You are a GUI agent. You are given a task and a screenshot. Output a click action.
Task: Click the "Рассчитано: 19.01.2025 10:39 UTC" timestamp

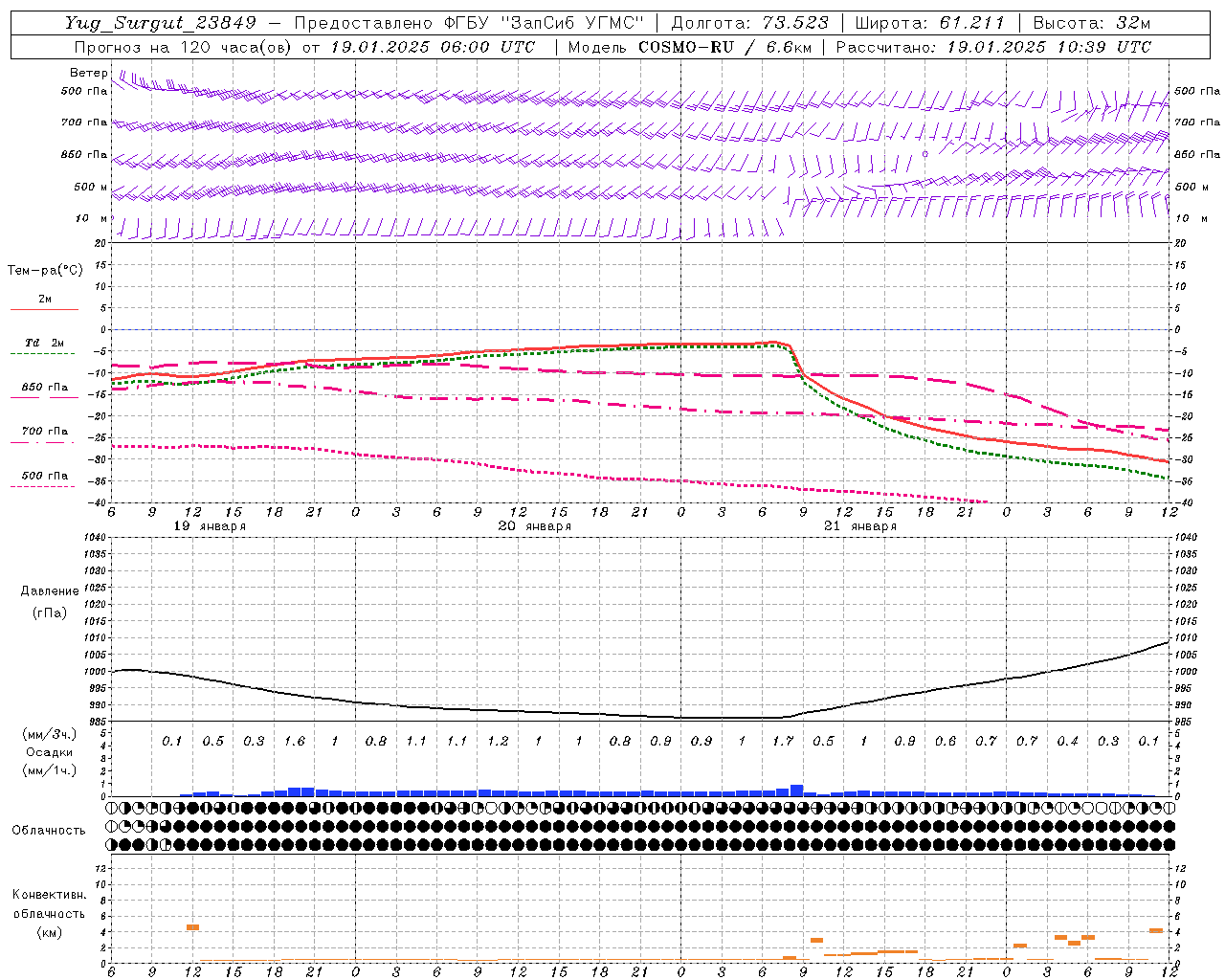993,47
